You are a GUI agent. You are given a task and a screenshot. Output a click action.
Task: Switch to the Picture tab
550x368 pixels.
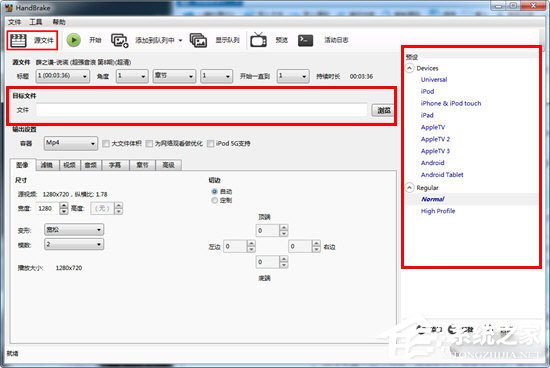point(22,165)
